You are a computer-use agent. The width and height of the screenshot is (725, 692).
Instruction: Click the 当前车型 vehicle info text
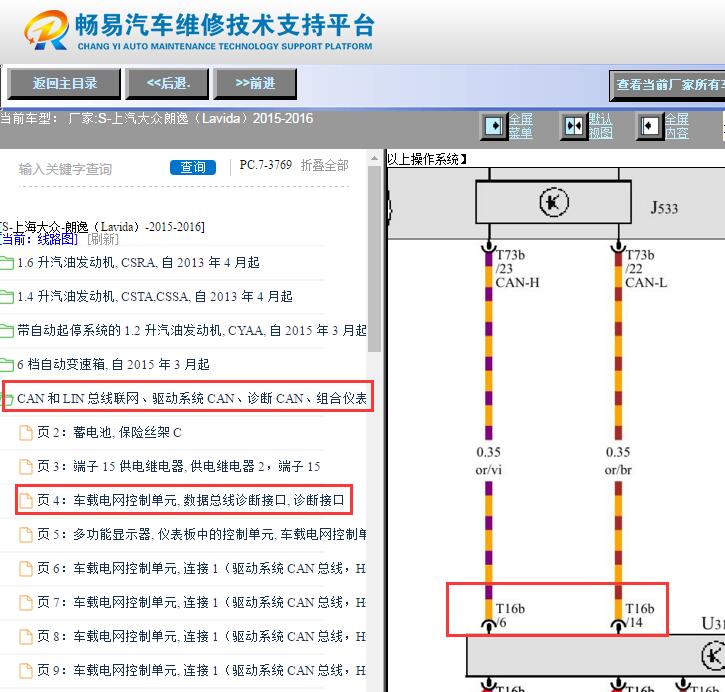(156, 119)
